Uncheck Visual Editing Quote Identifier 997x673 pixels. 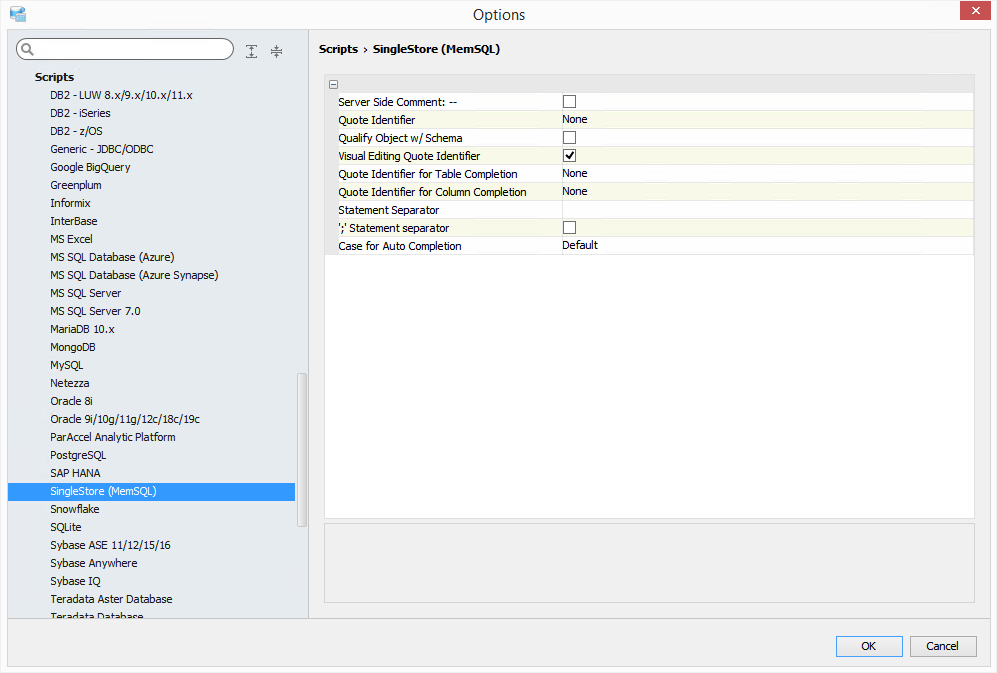(x=569, y=156)
